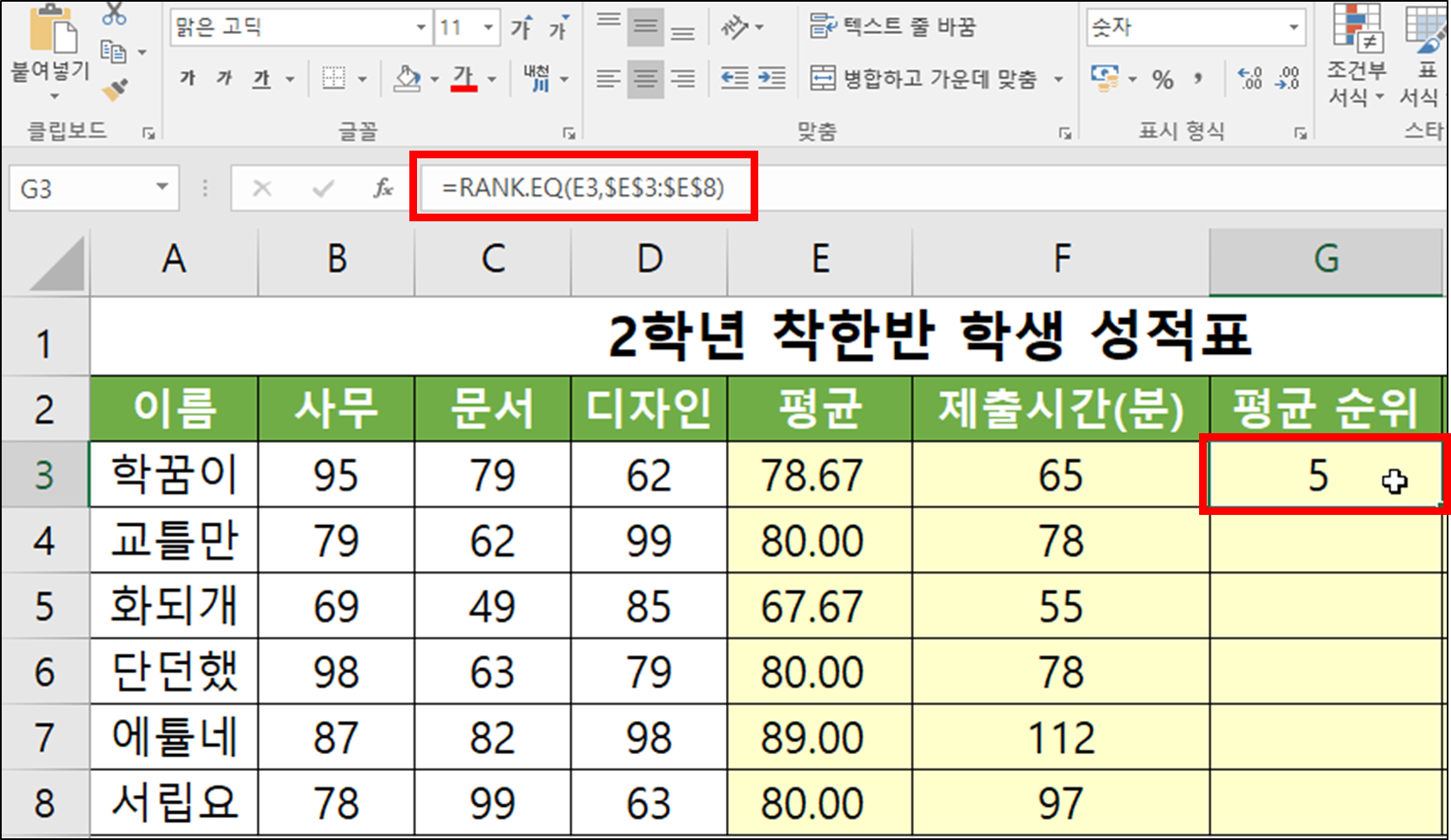Align text right
This screenshot has width=1451, height=840.
683,79
